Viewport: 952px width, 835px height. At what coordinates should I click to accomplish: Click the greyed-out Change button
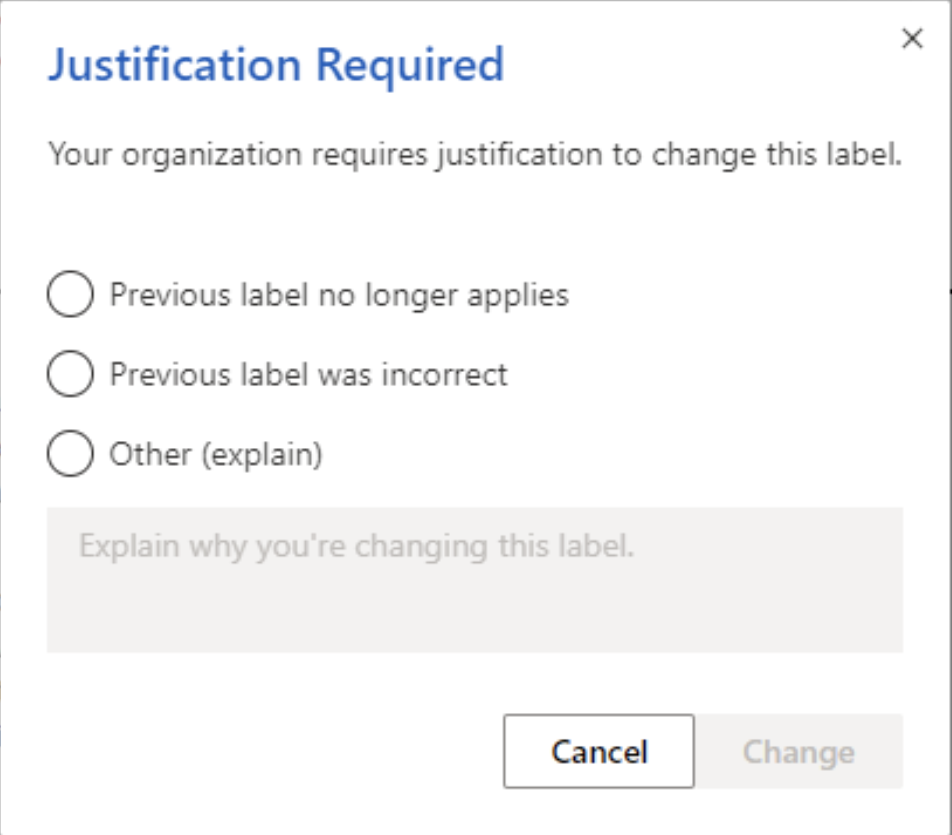coord(798,751)
